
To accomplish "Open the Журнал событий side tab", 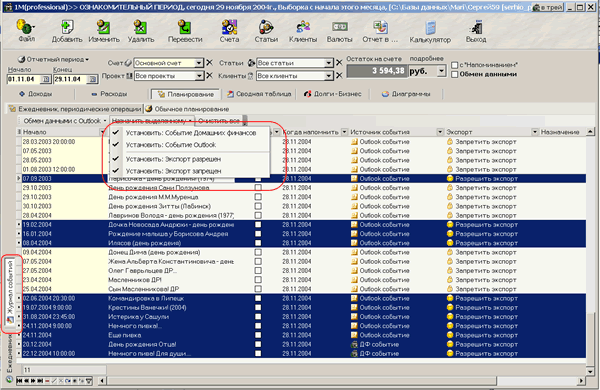I will (10, 292).
